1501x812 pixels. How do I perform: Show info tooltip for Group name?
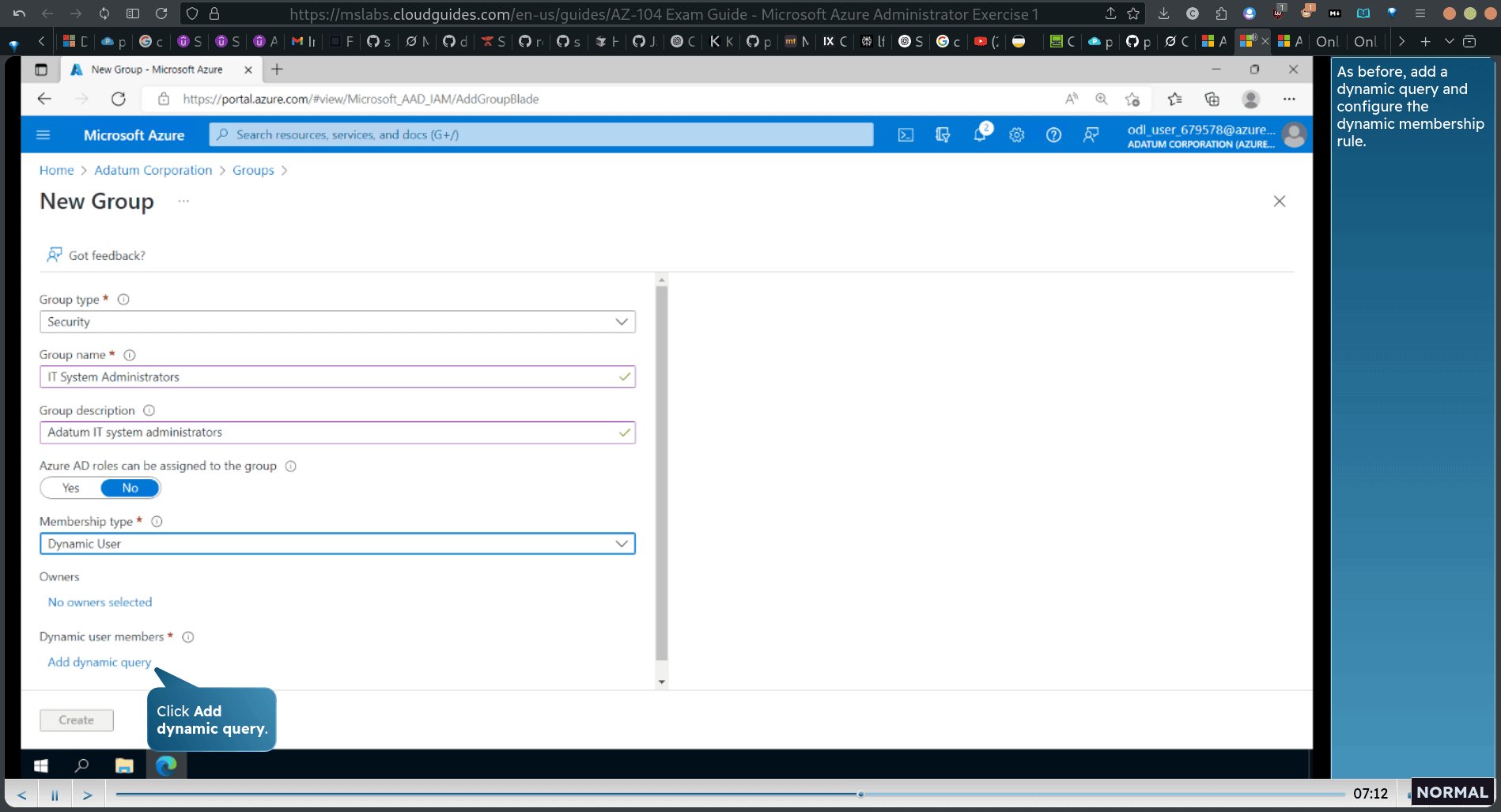[x=130, y=355]
